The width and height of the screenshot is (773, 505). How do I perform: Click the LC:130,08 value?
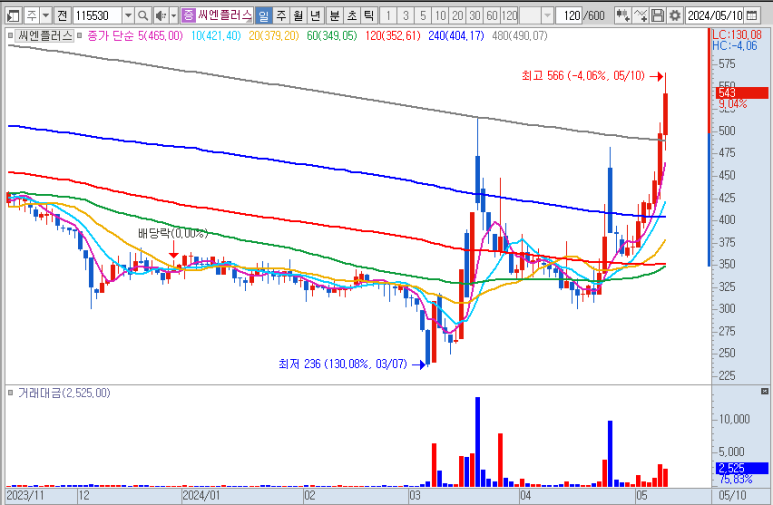(x=737, y=35)
